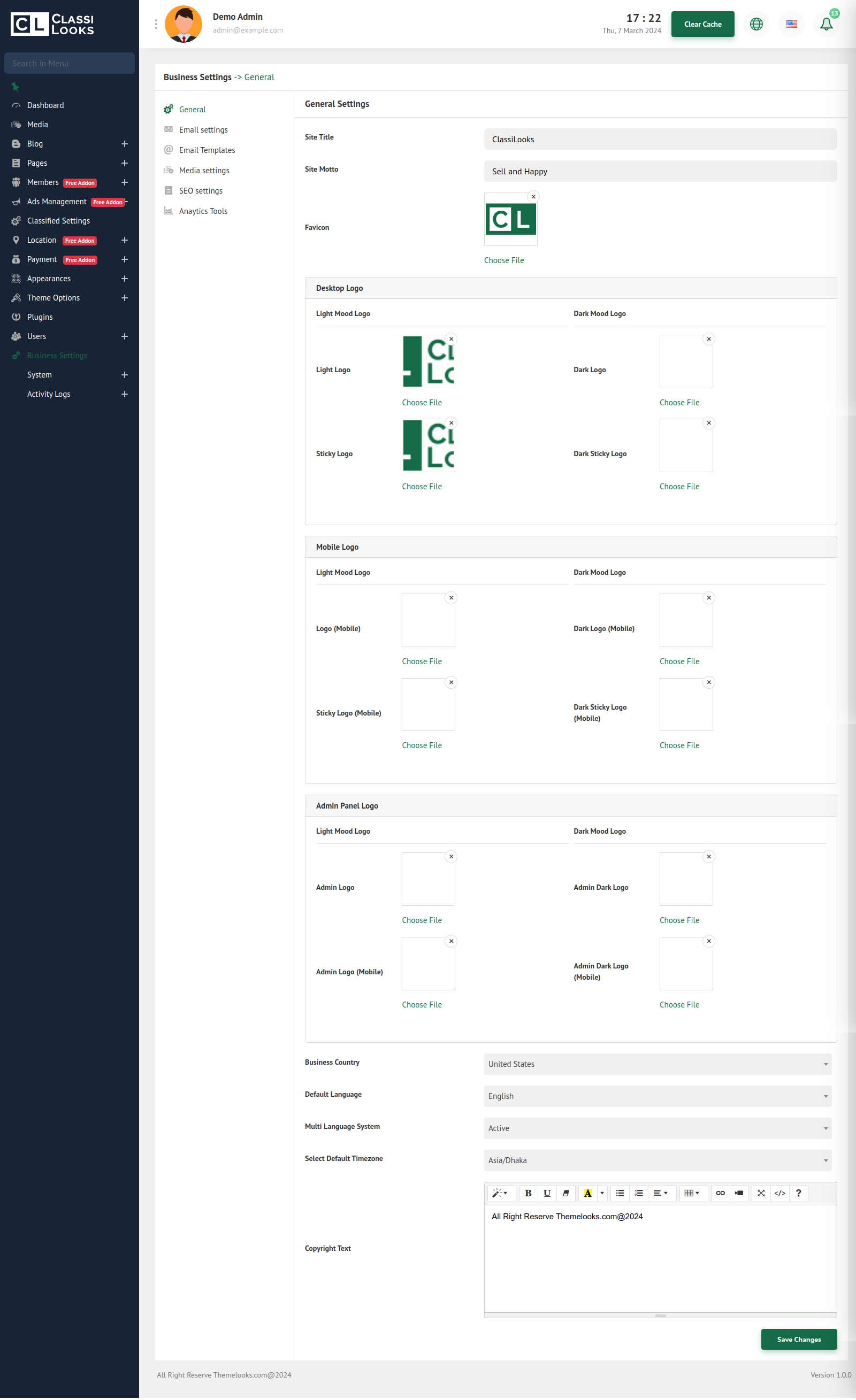Open Email settings in the settings menu

[x=203, y=130]
